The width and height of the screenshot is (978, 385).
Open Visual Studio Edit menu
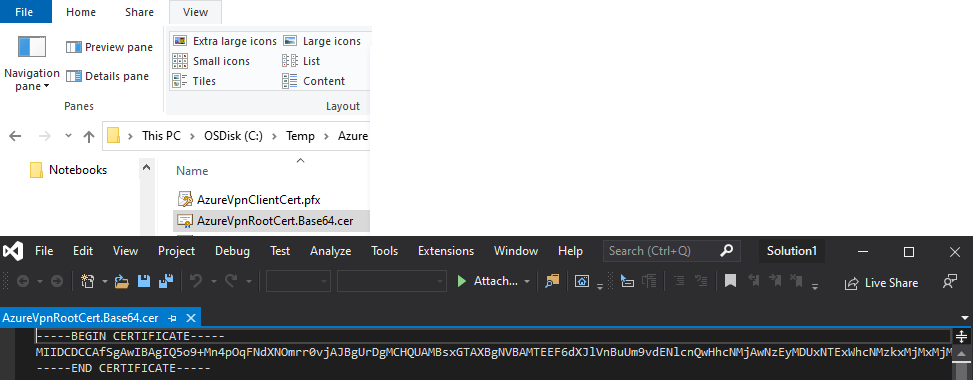83,251
